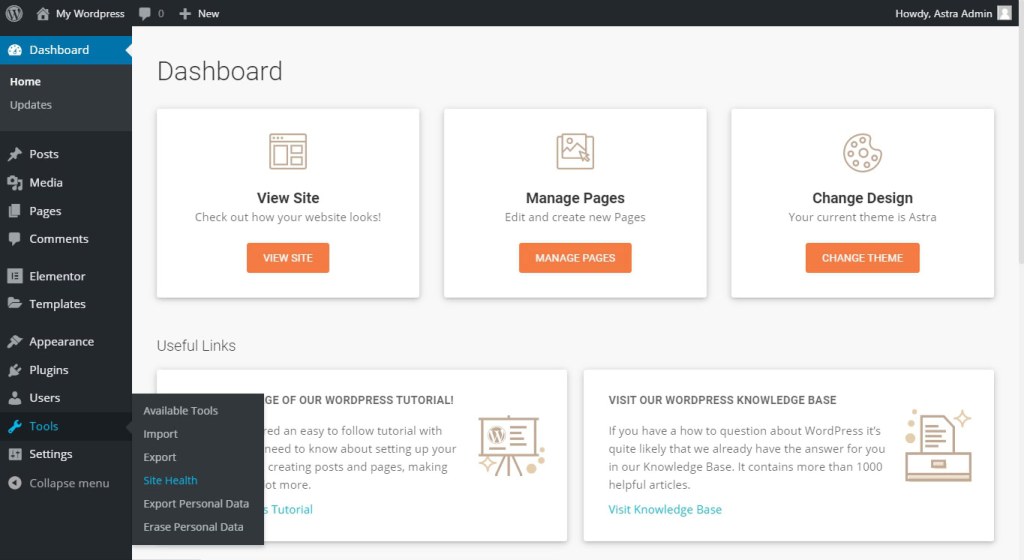Click the Appearance paintbrush icon
The width and height of the screenshot is (1024, 560).
15,342
